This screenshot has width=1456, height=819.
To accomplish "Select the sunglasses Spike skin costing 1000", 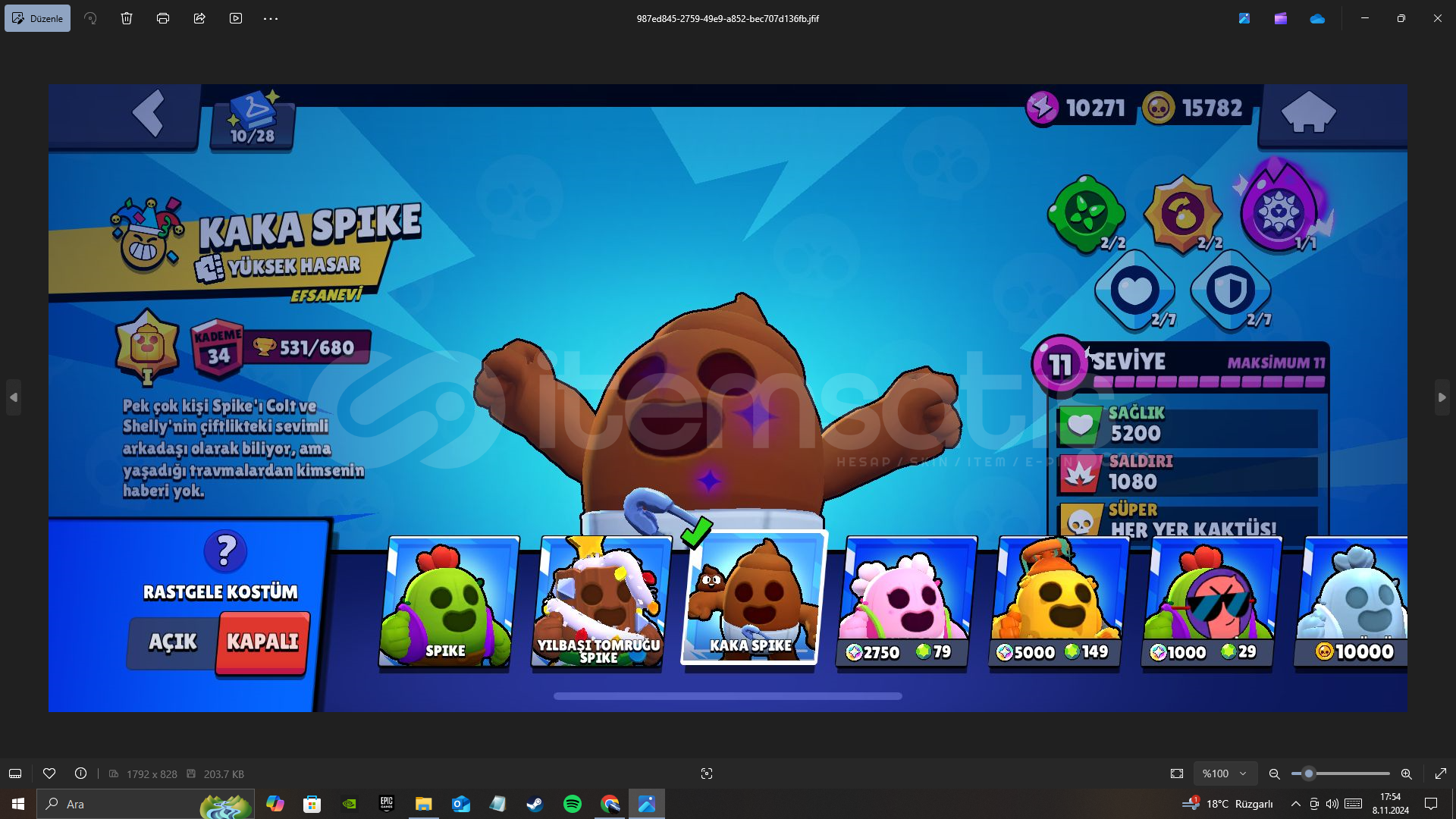I will (x=1211, y=602).
